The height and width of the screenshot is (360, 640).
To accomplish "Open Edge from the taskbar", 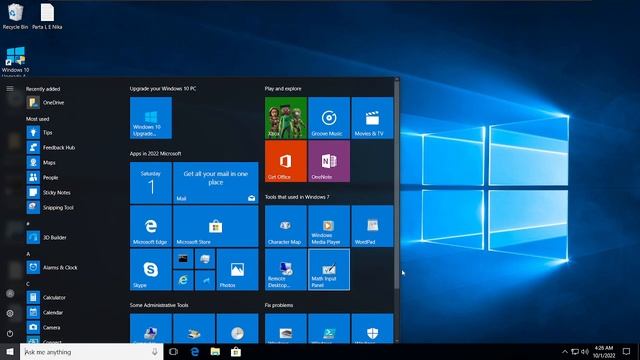I will click(195, 352).
